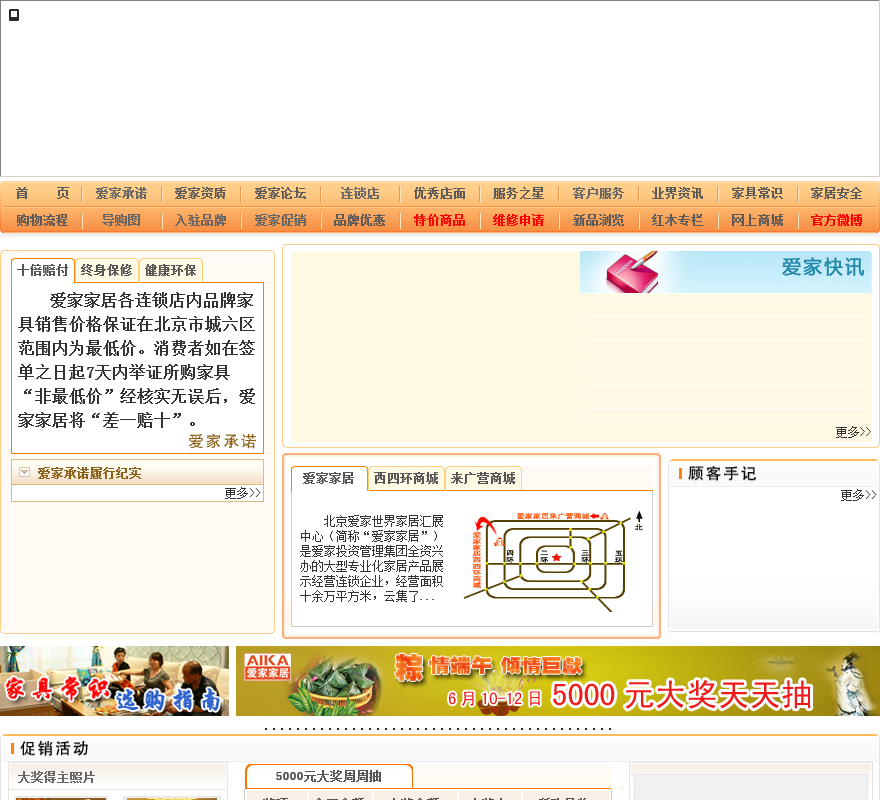Open 购物流程 in second navigation row
This screenshot has height=800, width=880.
click(42, 220)
